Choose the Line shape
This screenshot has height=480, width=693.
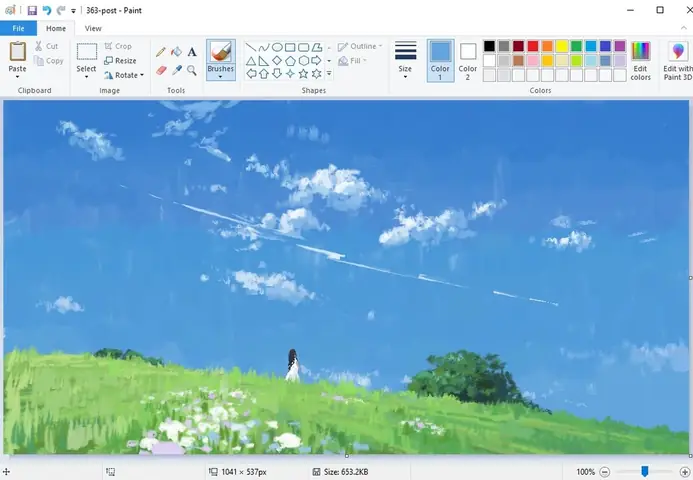251,47
